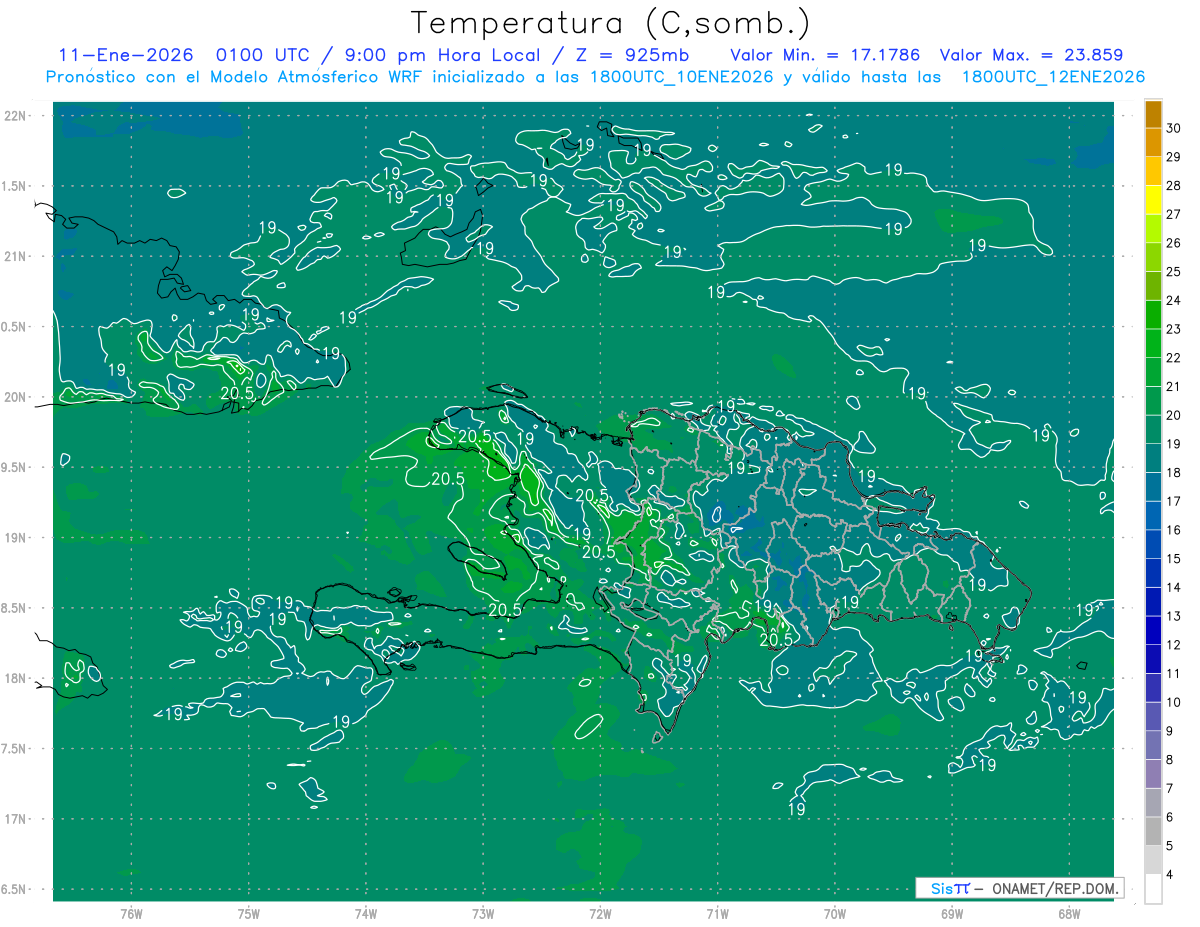1200x927 pixels.
Task: Click the '69W' longitude axis label
Action: point(952,913)
